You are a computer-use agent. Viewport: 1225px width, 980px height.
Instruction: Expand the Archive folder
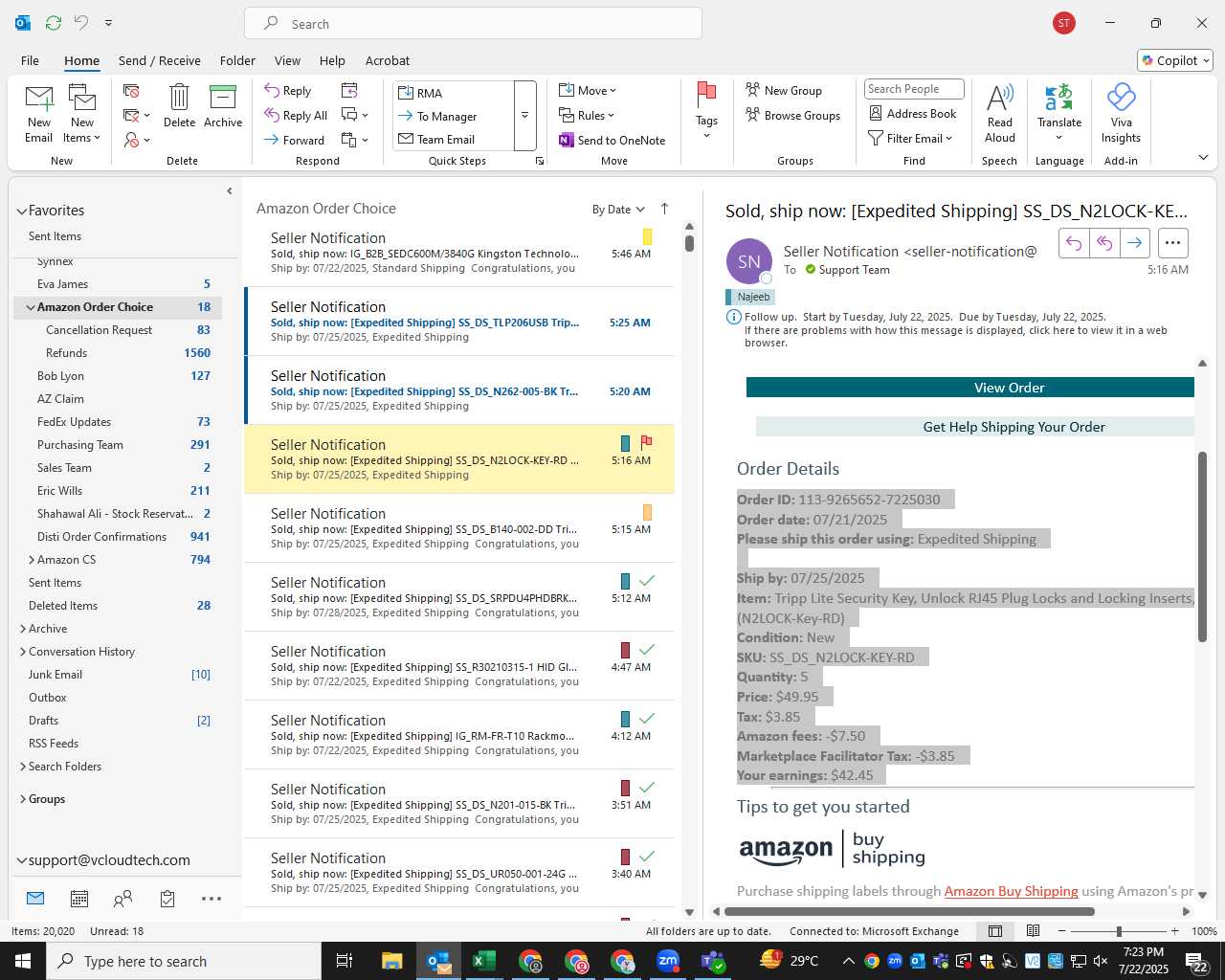coord(23,629)
